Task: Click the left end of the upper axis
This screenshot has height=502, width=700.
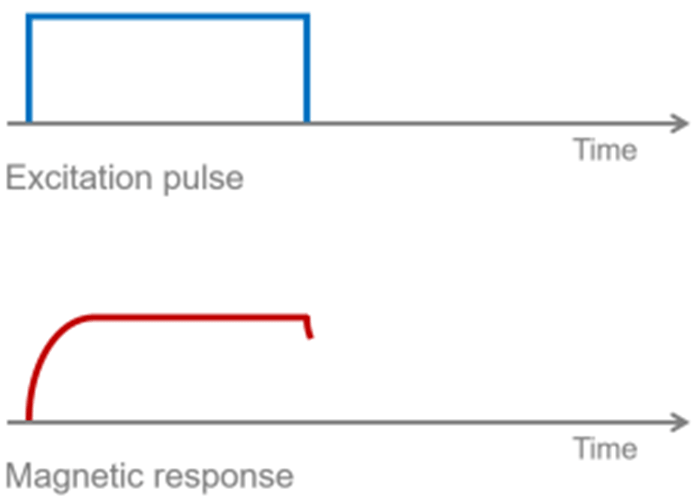Action: pos(10,123)
